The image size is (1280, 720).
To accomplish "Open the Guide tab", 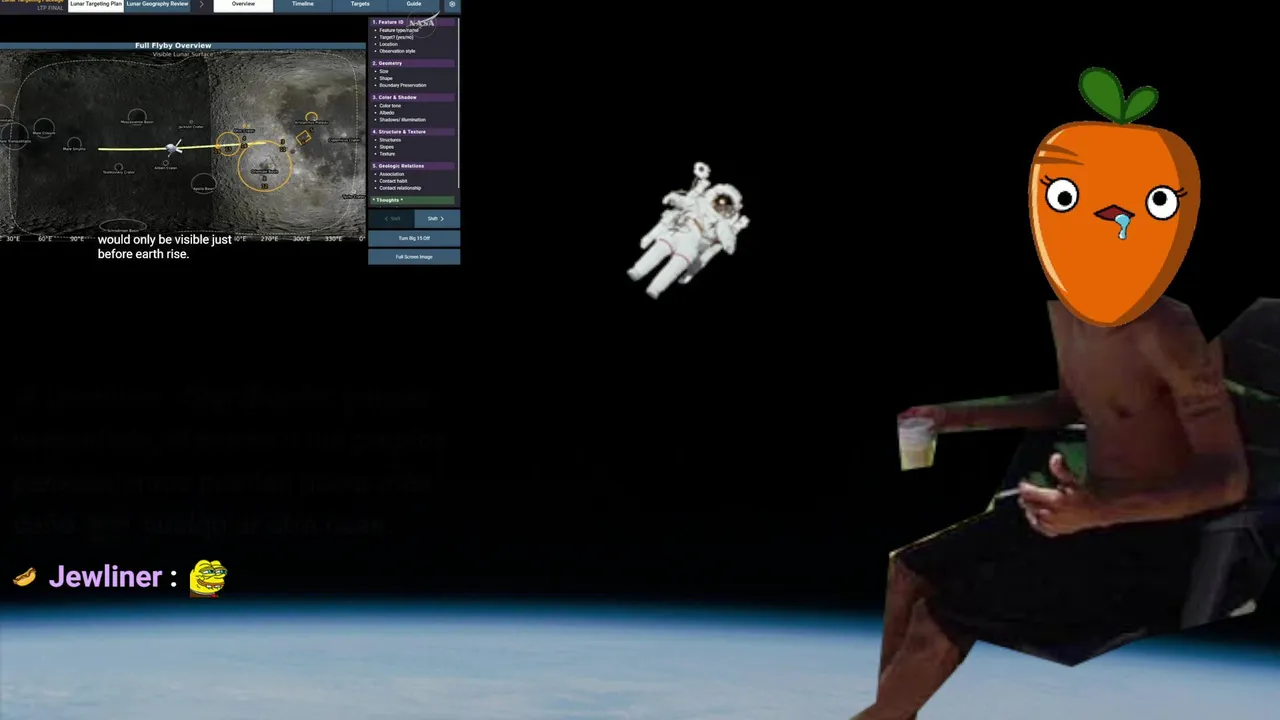I will (x=414, y=4).
